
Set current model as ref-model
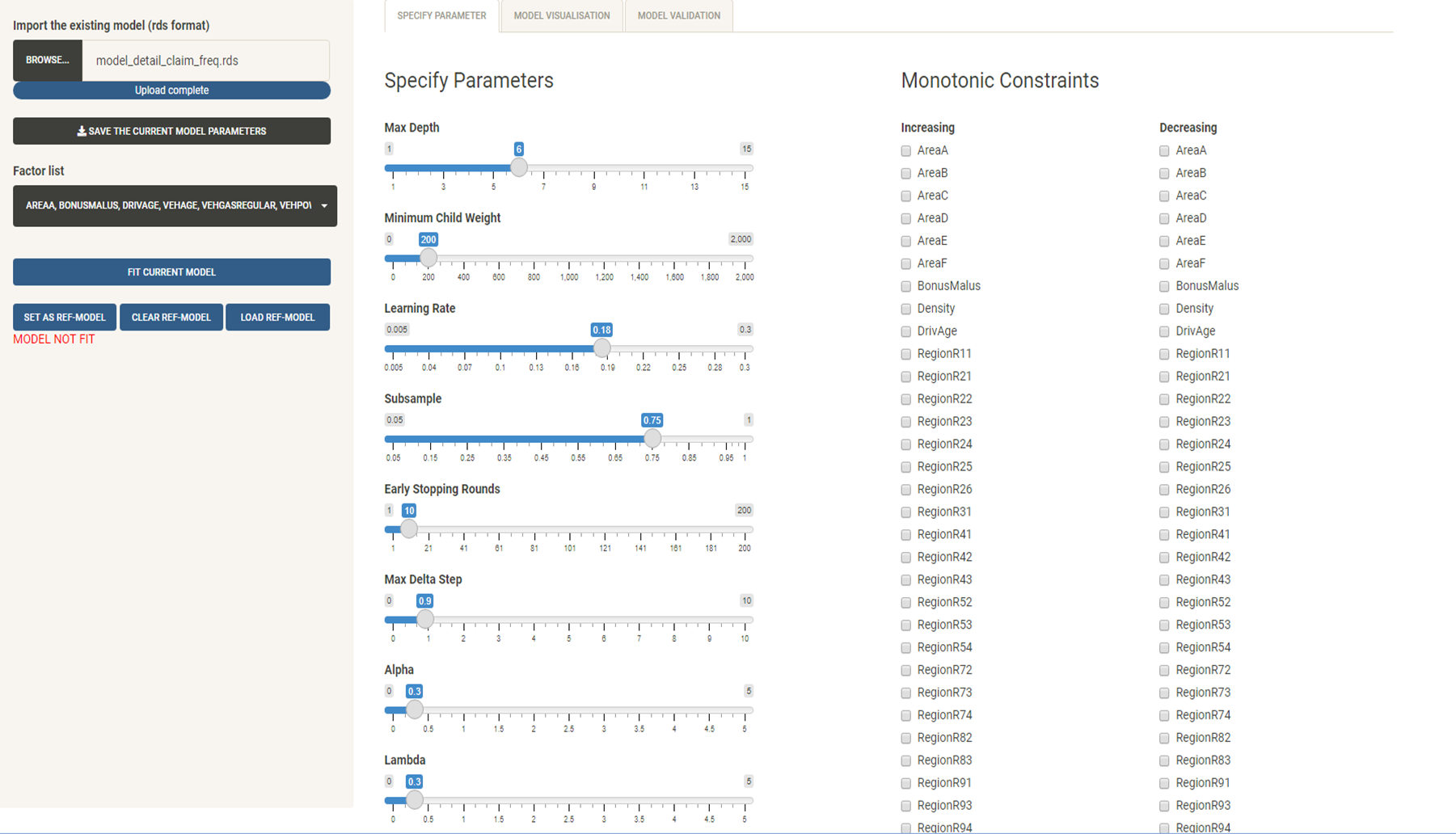(x=64, y=317)
